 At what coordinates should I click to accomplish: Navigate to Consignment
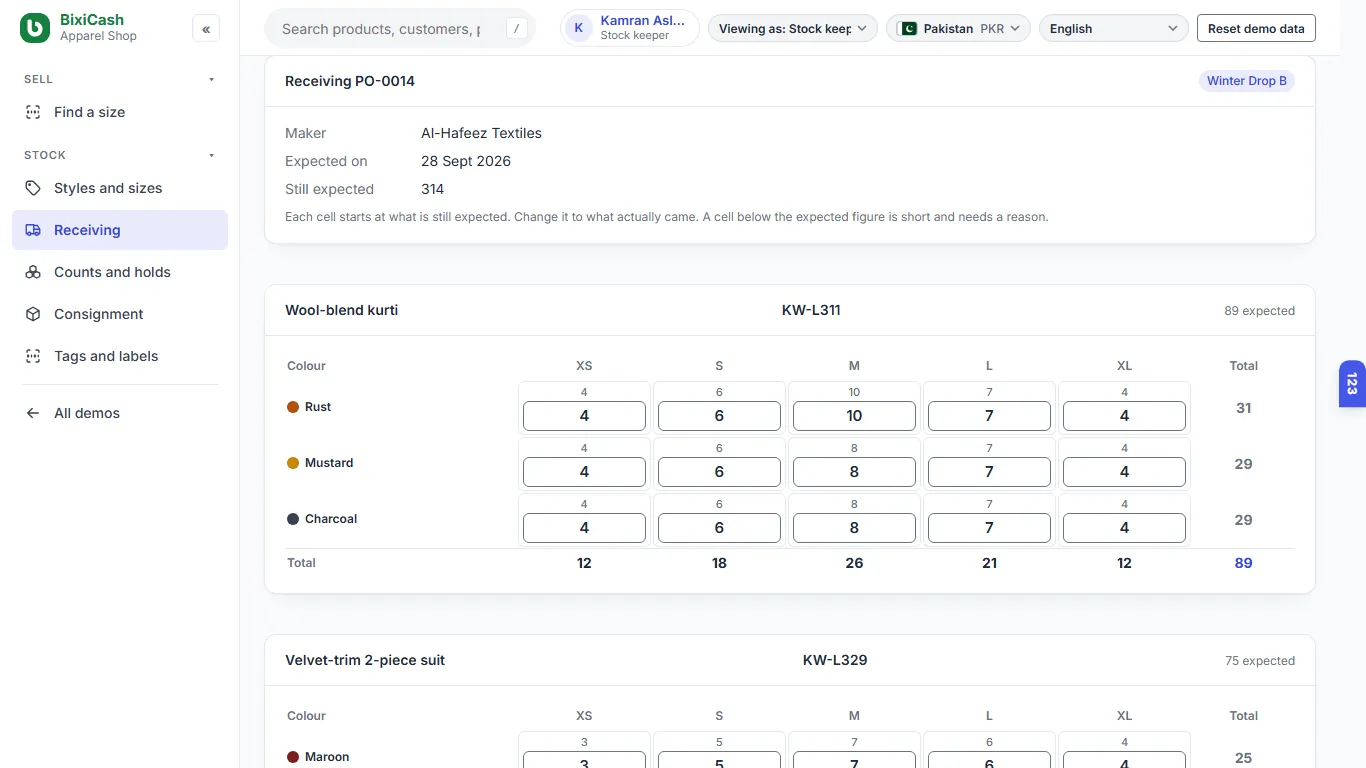(x=120, y=314)
